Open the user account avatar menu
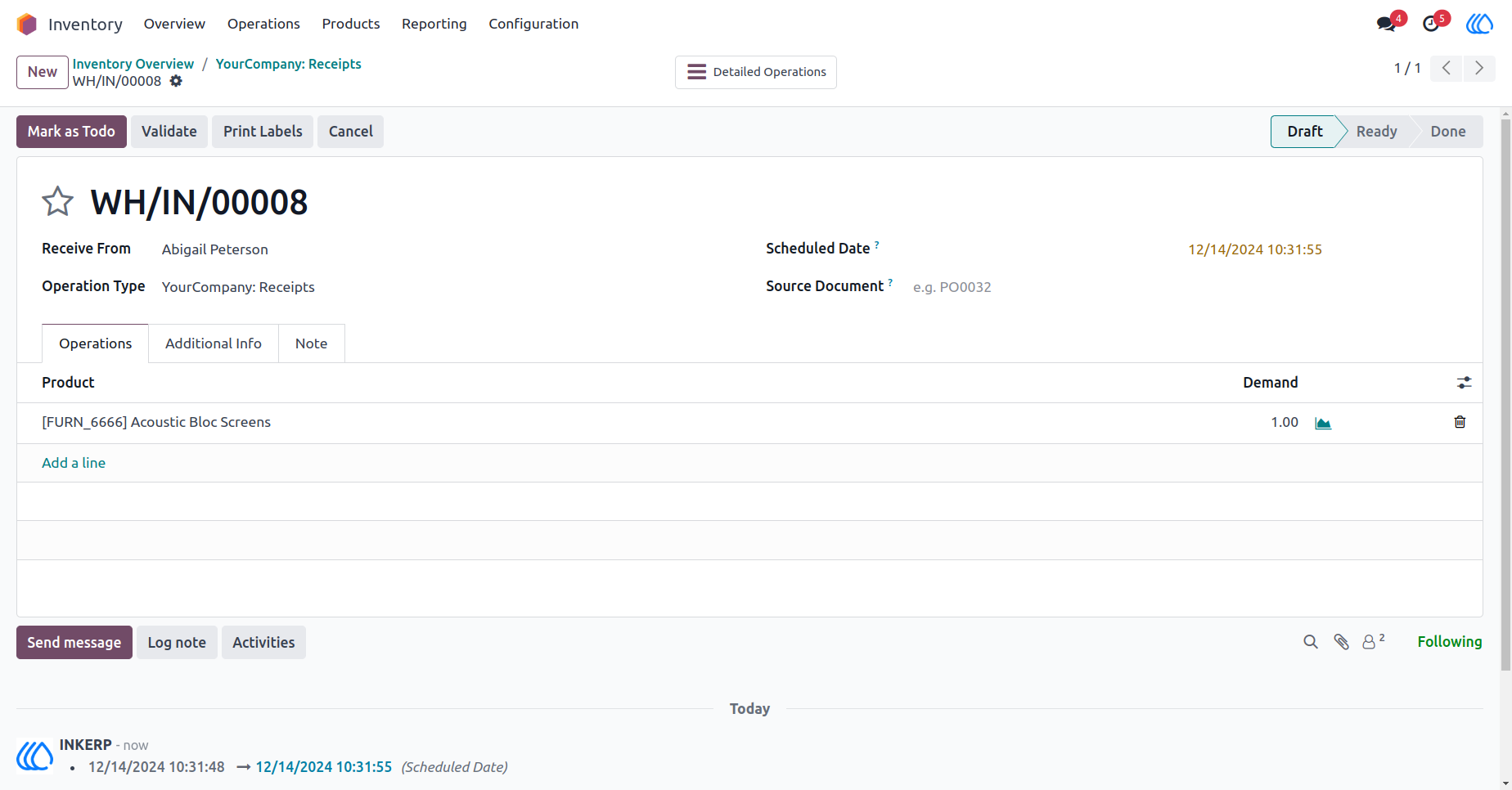This screenshot has height=790, width=1512. [x=1479, y=24]
